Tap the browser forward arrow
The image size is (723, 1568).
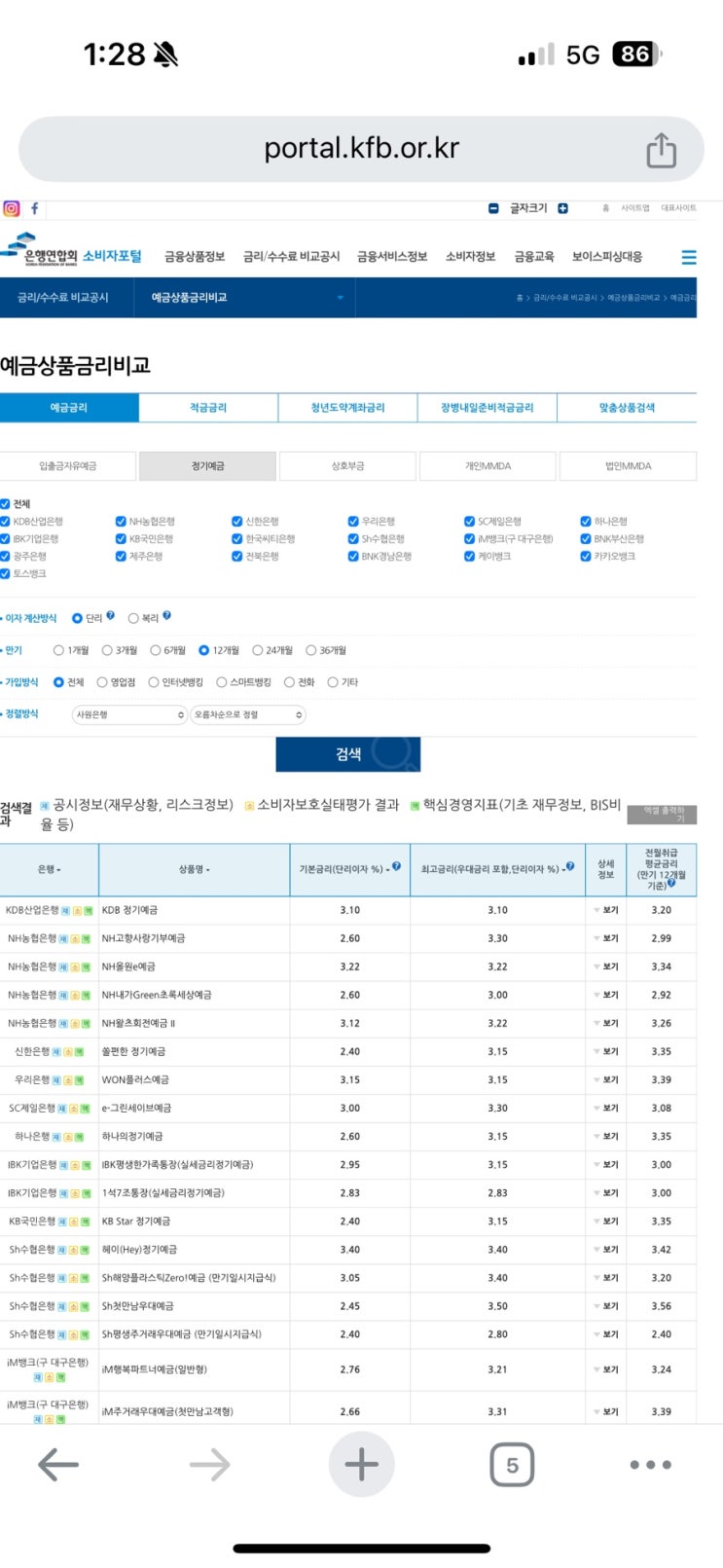pyautogui.click(x=209, y=1464)
